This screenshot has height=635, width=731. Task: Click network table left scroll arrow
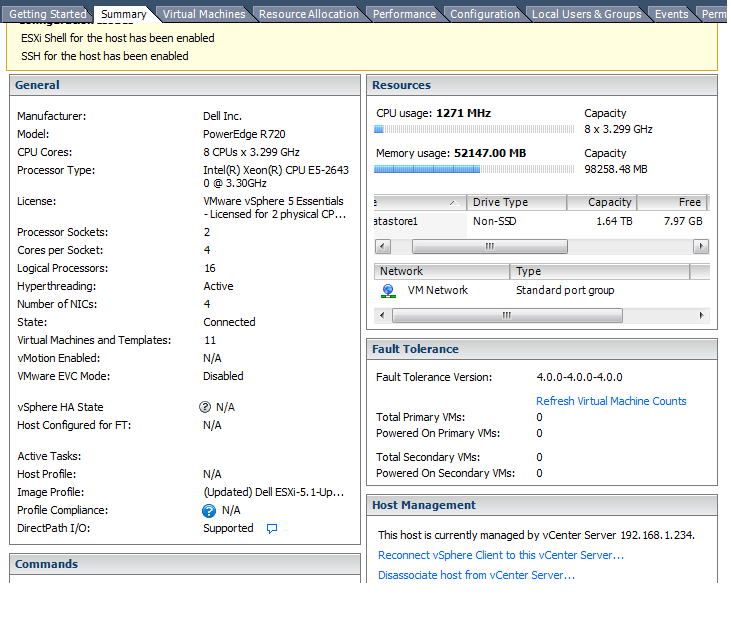[x=382, y=316]
